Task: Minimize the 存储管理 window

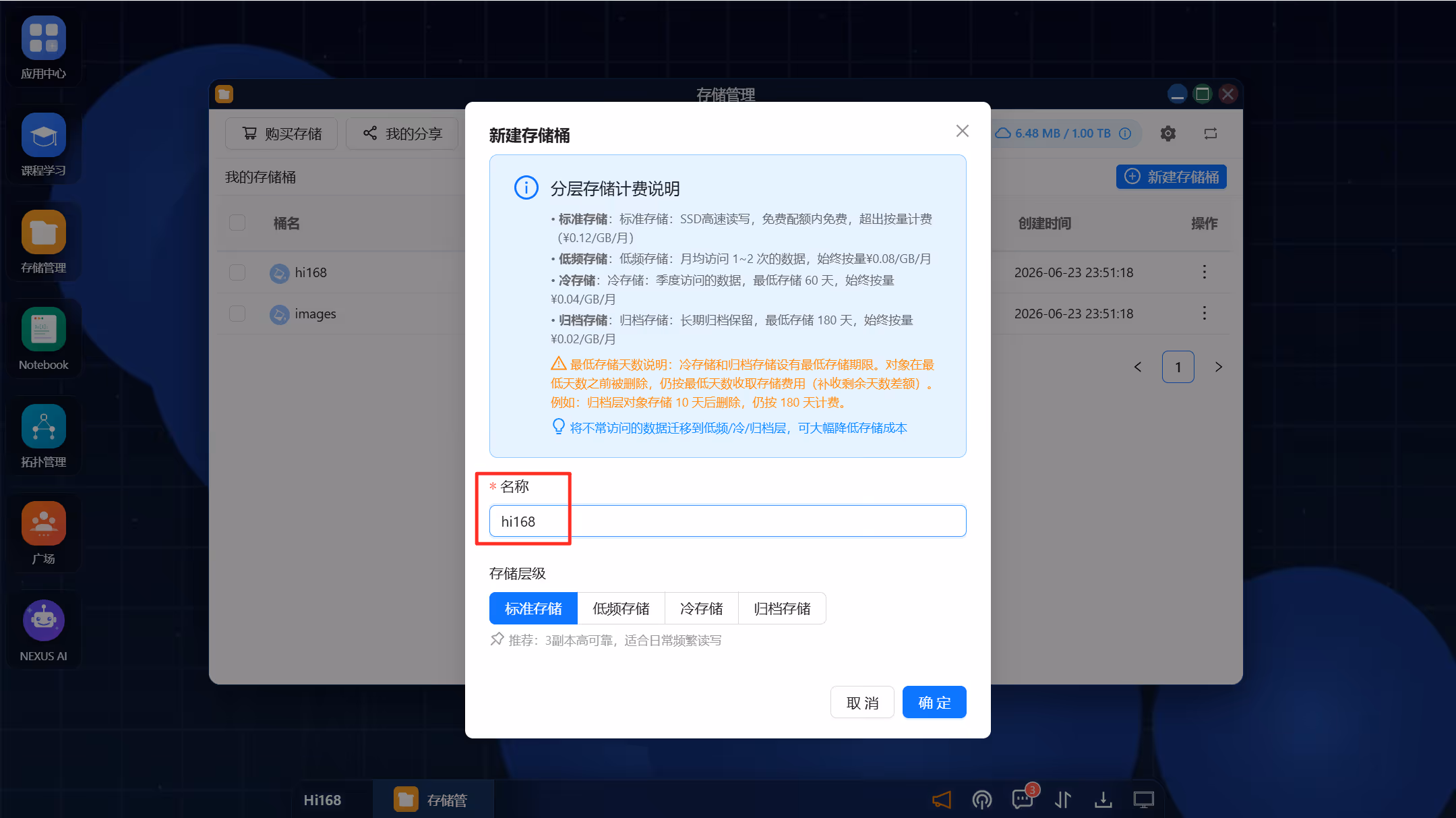Action: point(1178,94)
